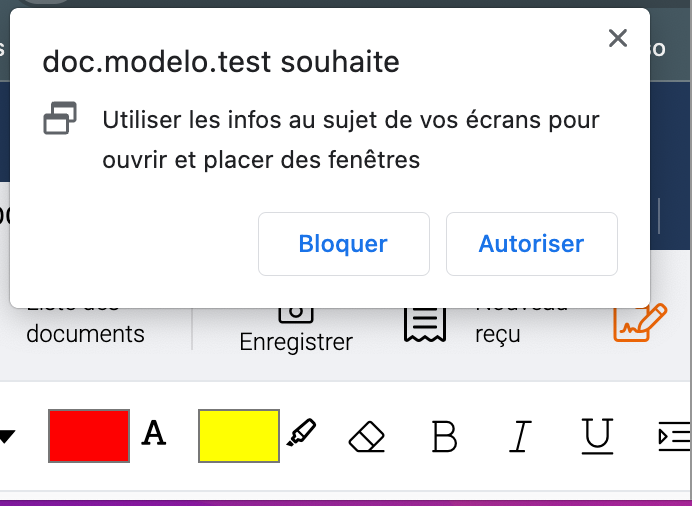Click the indent icon at toolbar edge

pos(673,436)
